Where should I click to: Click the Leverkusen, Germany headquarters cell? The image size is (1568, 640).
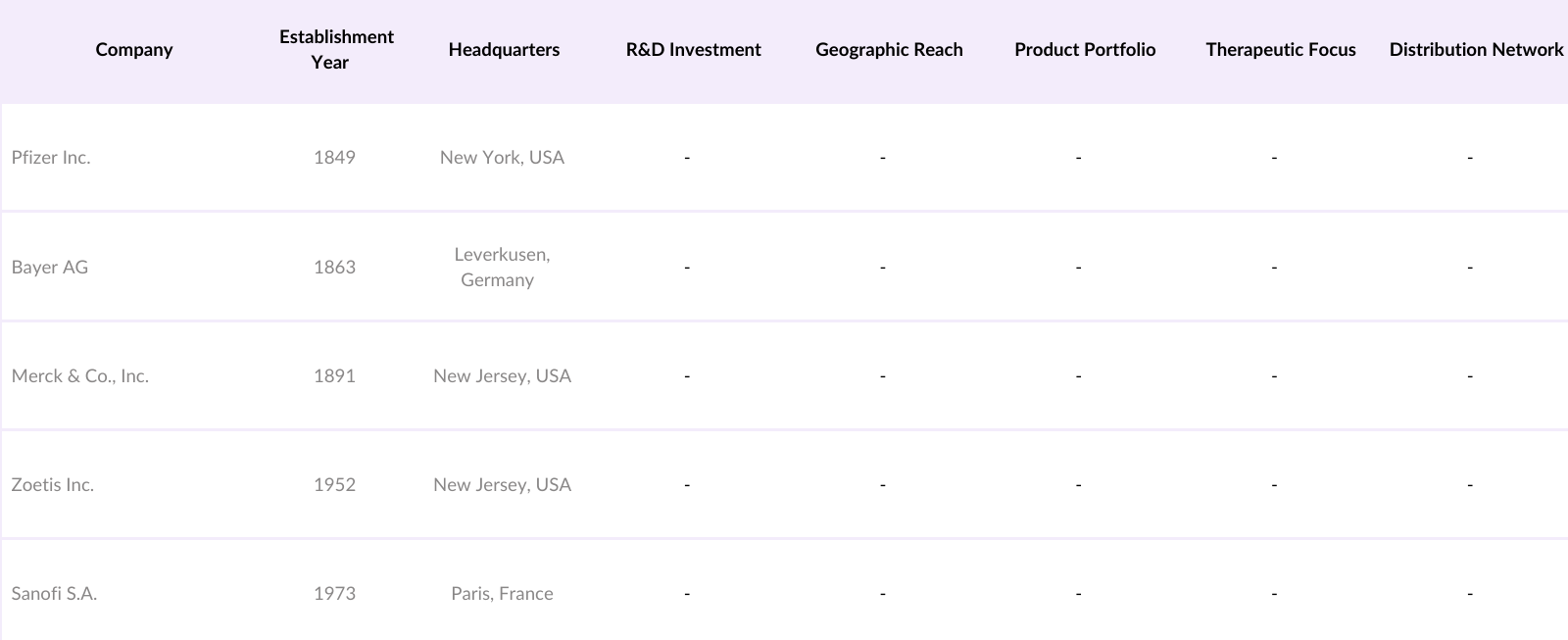tap(502, 268)
